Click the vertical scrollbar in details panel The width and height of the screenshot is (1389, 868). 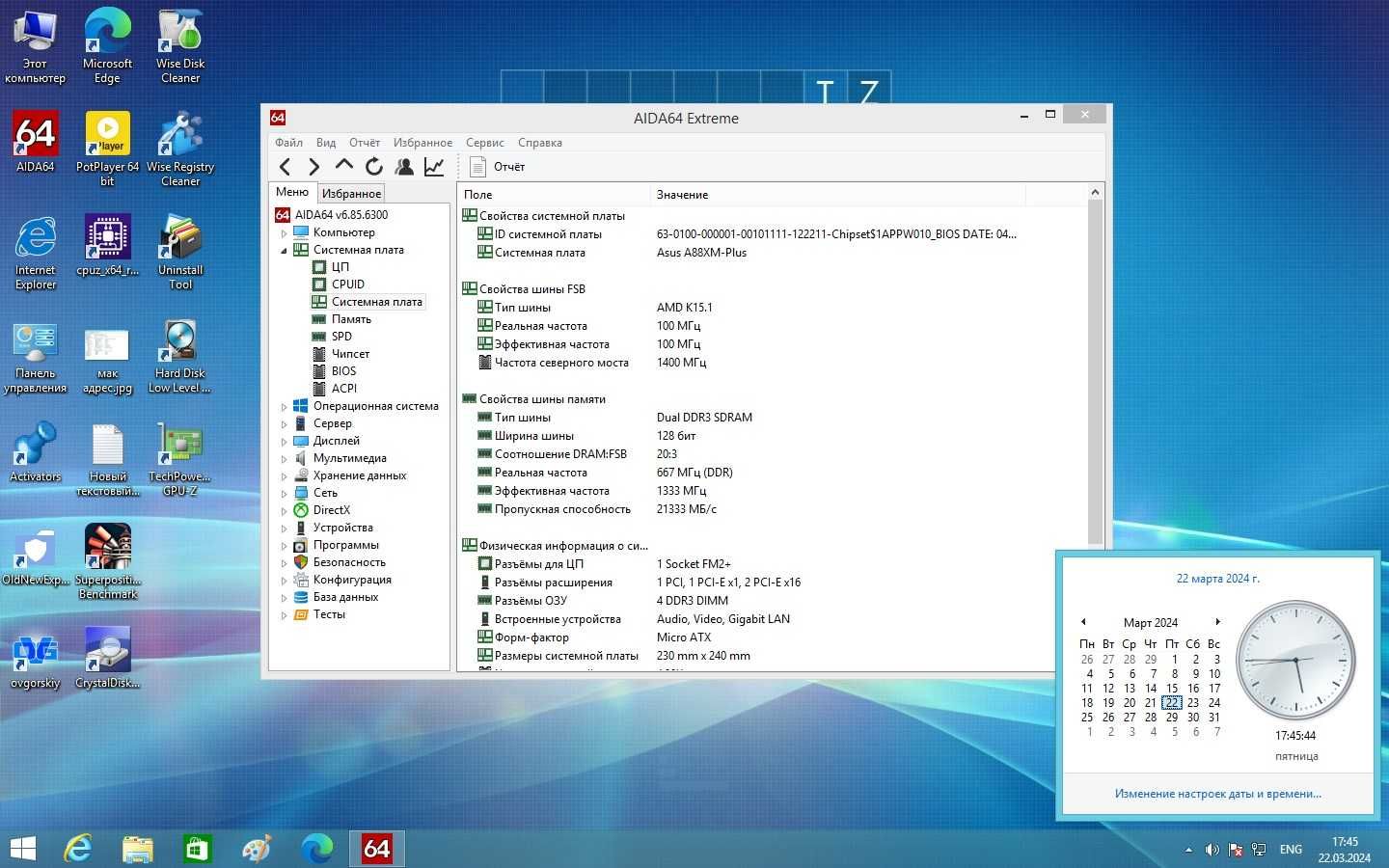coord(1095,373)
